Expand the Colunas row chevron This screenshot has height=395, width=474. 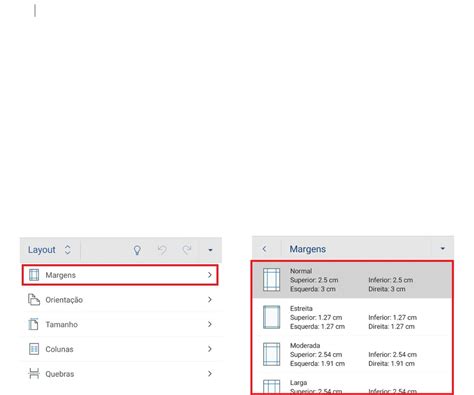pos(210,349)
